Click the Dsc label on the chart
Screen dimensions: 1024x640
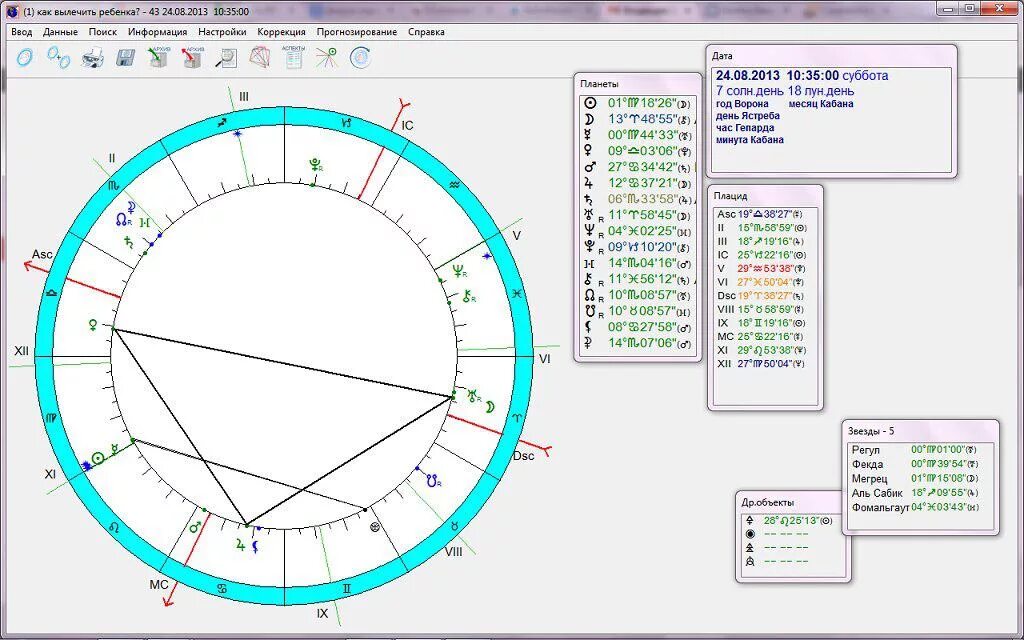[524, 456]
